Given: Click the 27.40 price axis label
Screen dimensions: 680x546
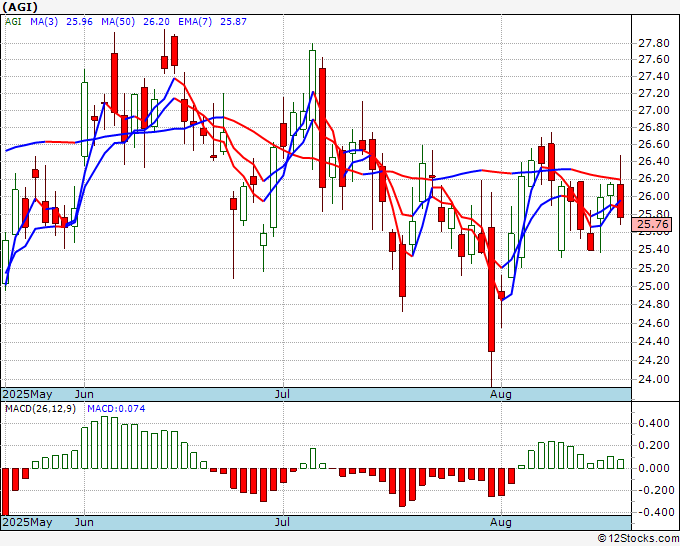Looking at the screenshot, I should 654,77.
